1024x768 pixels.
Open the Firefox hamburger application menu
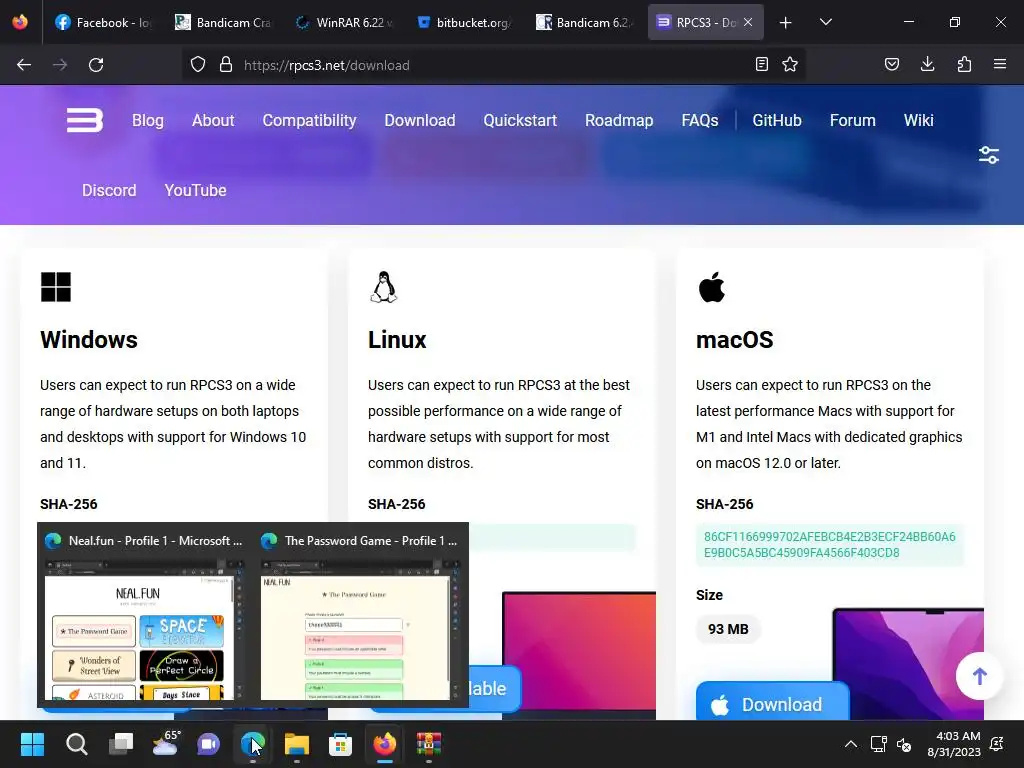click(x=1000, y=65)
